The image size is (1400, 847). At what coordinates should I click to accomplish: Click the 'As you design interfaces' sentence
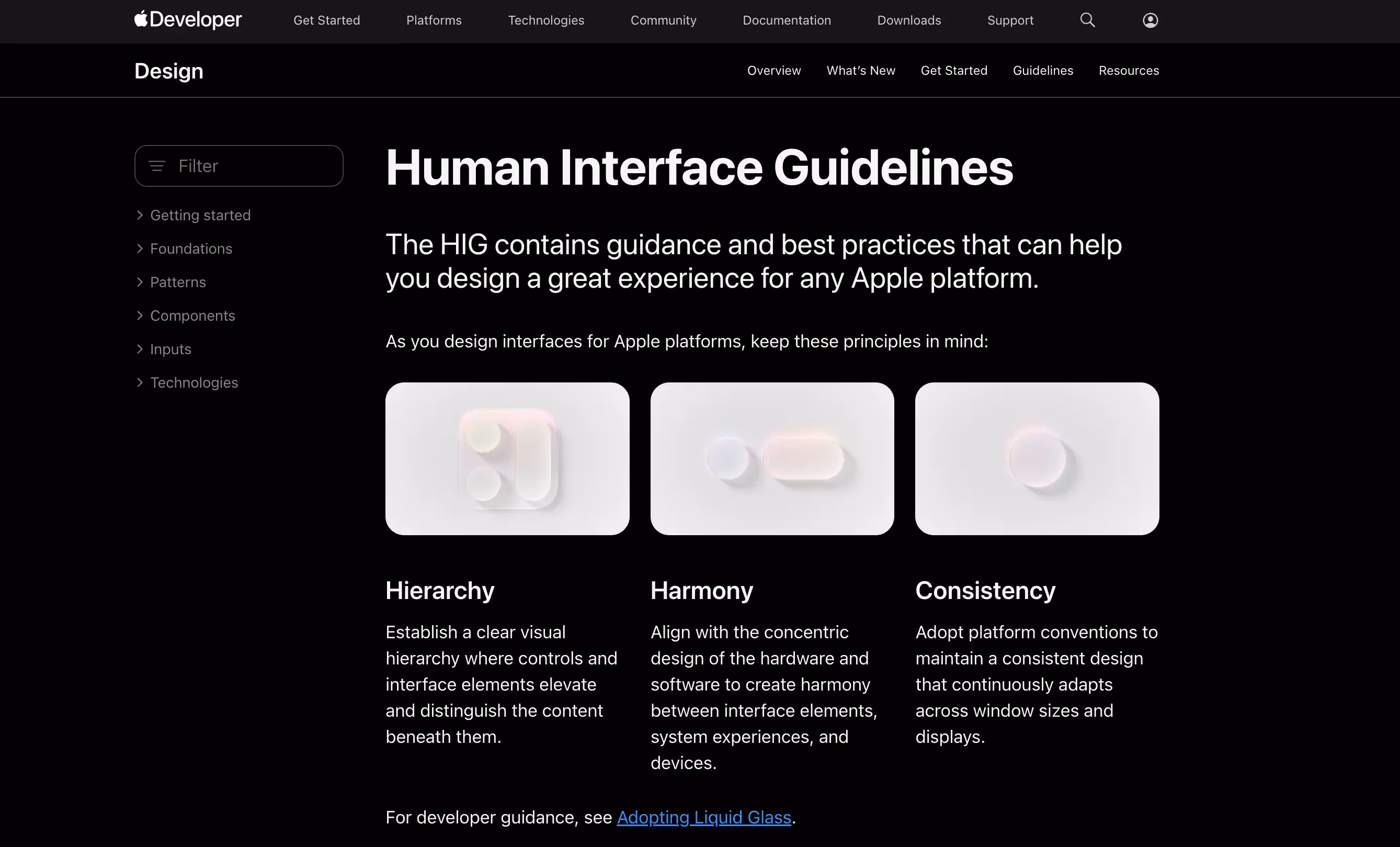[687, 341]
